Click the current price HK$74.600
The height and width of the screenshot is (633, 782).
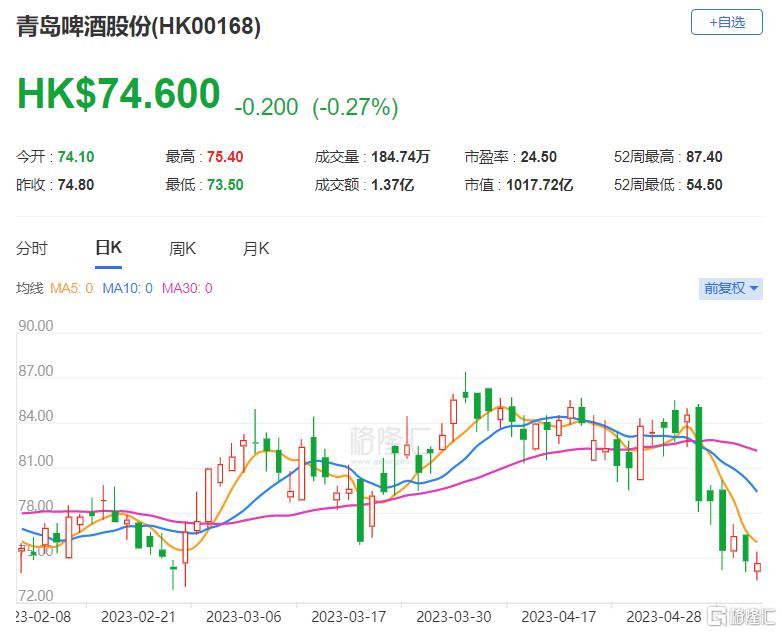118,94
